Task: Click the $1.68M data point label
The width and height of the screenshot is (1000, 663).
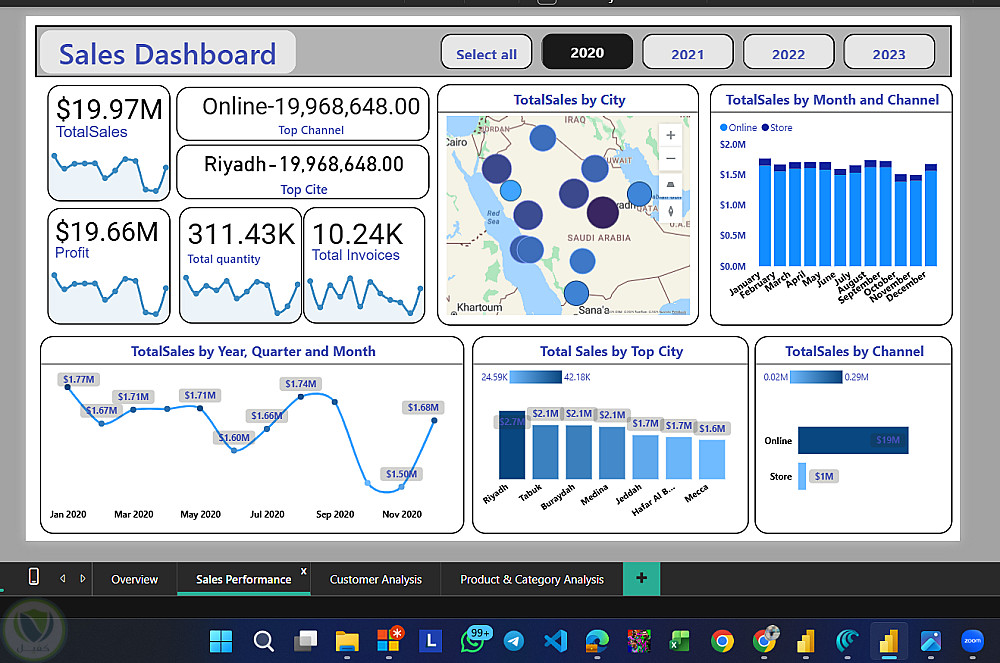Action: [423, 407]
